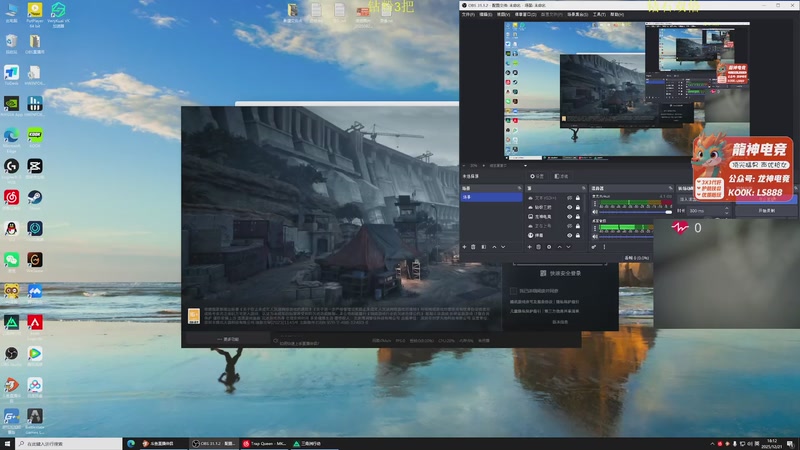Toggle the lock on the 弹幕 source
Image resolution: width=800 pixels, height=450 pixels.
578,235
